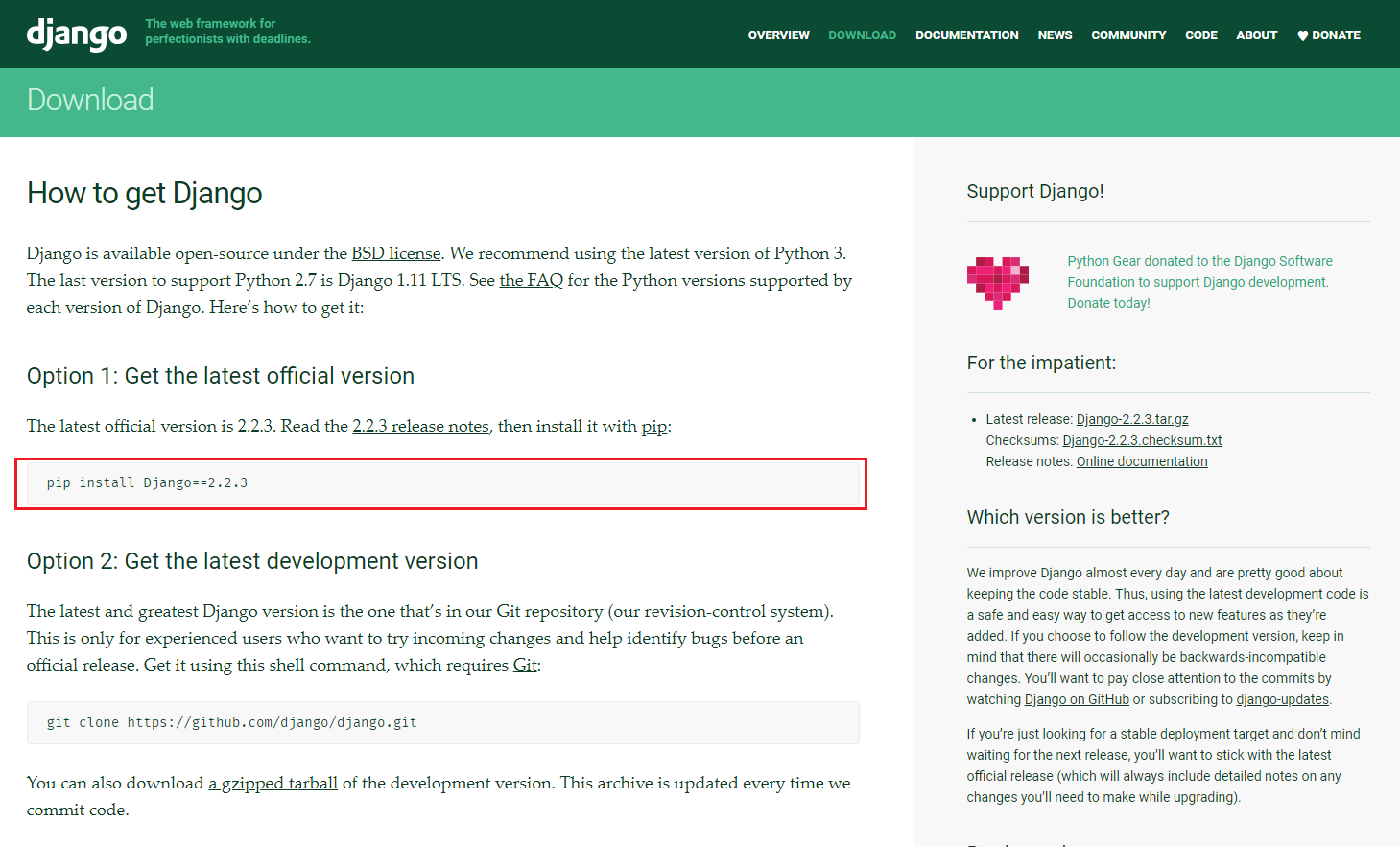The height and width of the screenshot is (847, 1400).
Task: Open the 2.2.3 release notes link
Action: 420,426
